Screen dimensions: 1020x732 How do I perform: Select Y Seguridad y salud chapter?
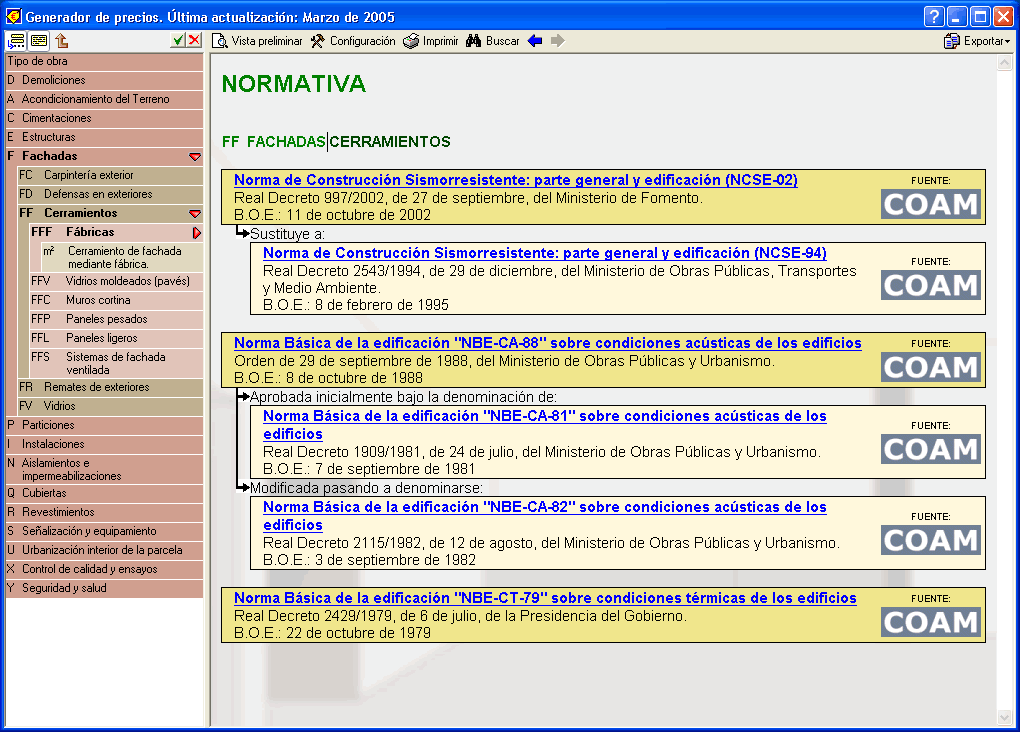(104, 588)
